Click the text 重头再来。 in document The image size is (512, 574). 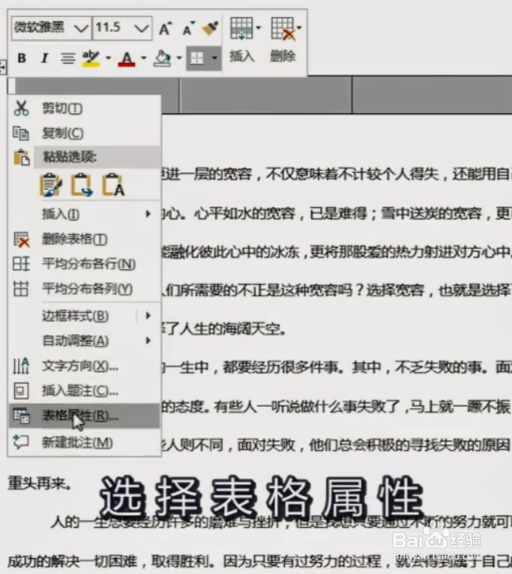click(40, 484)
